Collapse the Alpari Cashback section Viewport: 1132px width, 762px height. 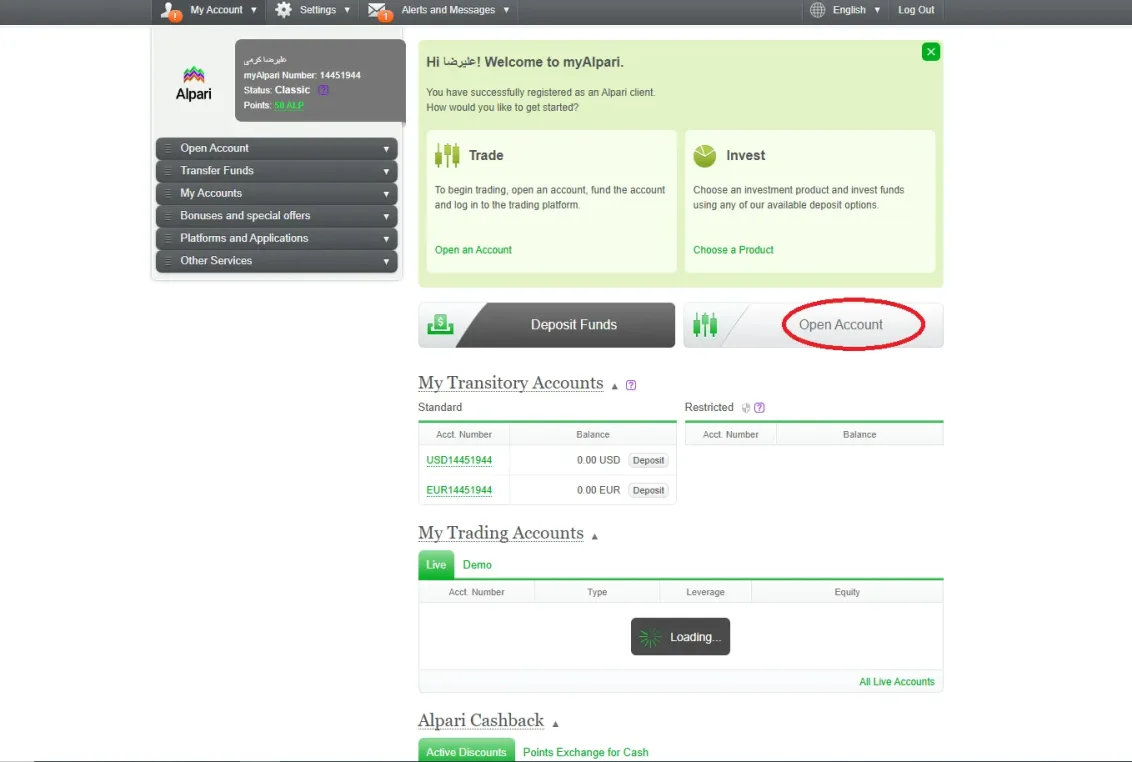(555, 724)
